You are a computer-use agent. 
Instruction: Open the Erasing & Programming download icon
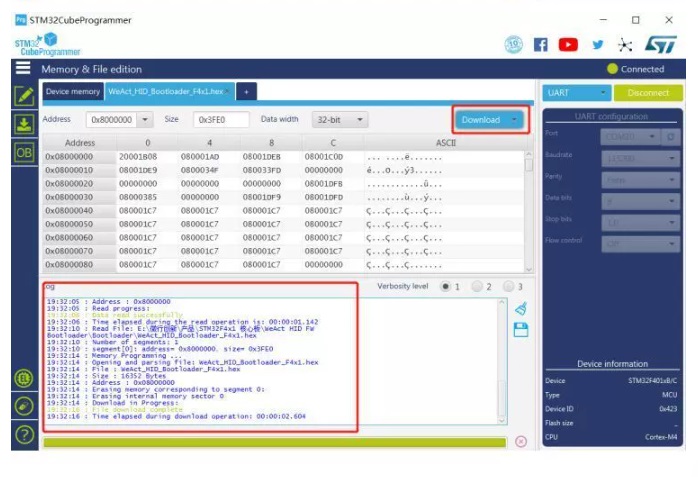coord(24,125)
